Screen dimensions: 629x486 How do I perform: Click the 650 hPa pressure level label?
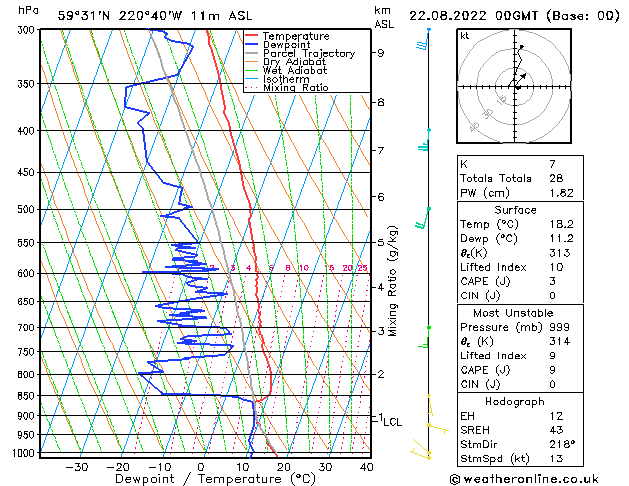(x=28, y=302)
